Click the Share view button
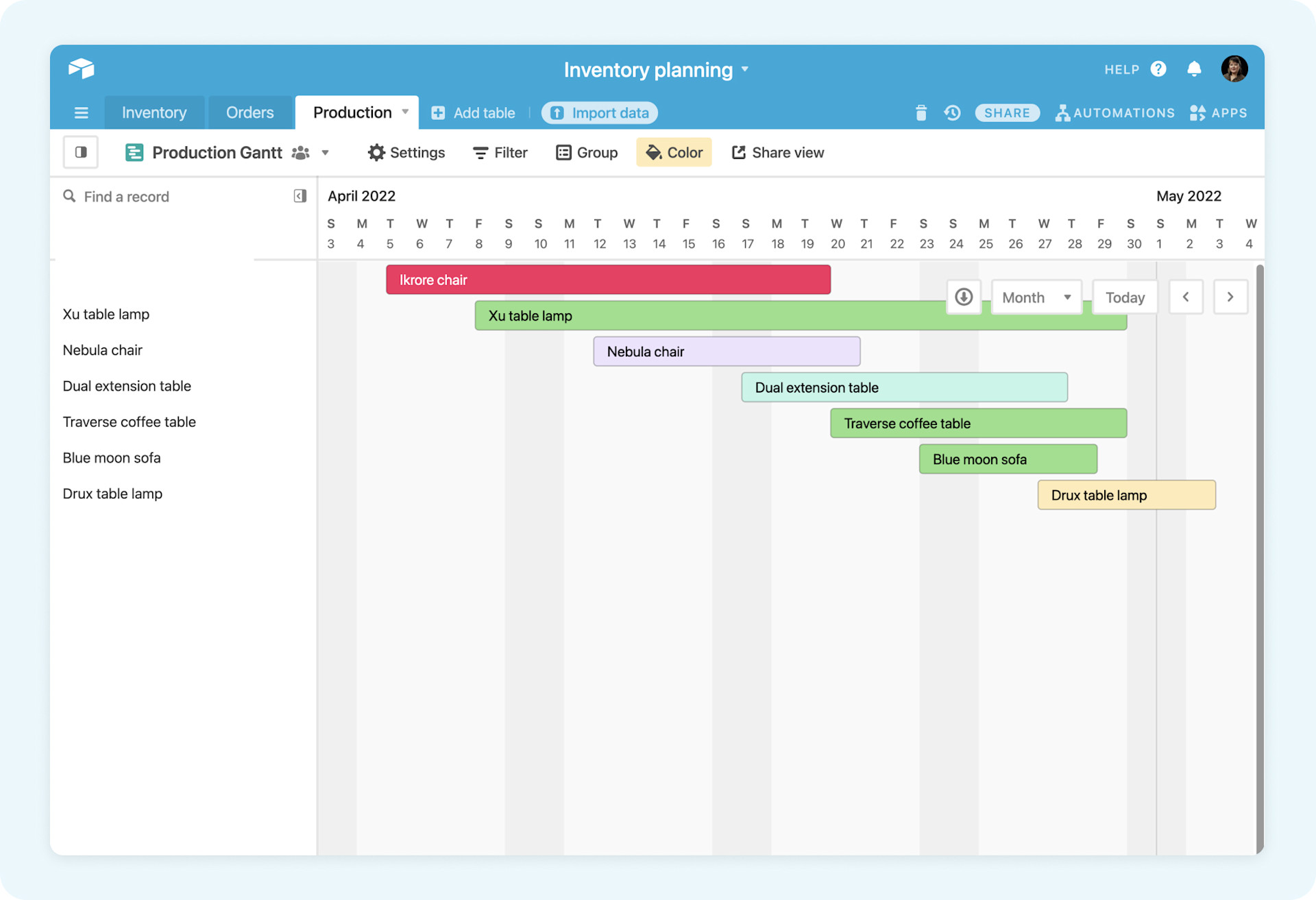The width and height of the screenshot is (1316, 900). pyautogui.click(x=777, y=152)
